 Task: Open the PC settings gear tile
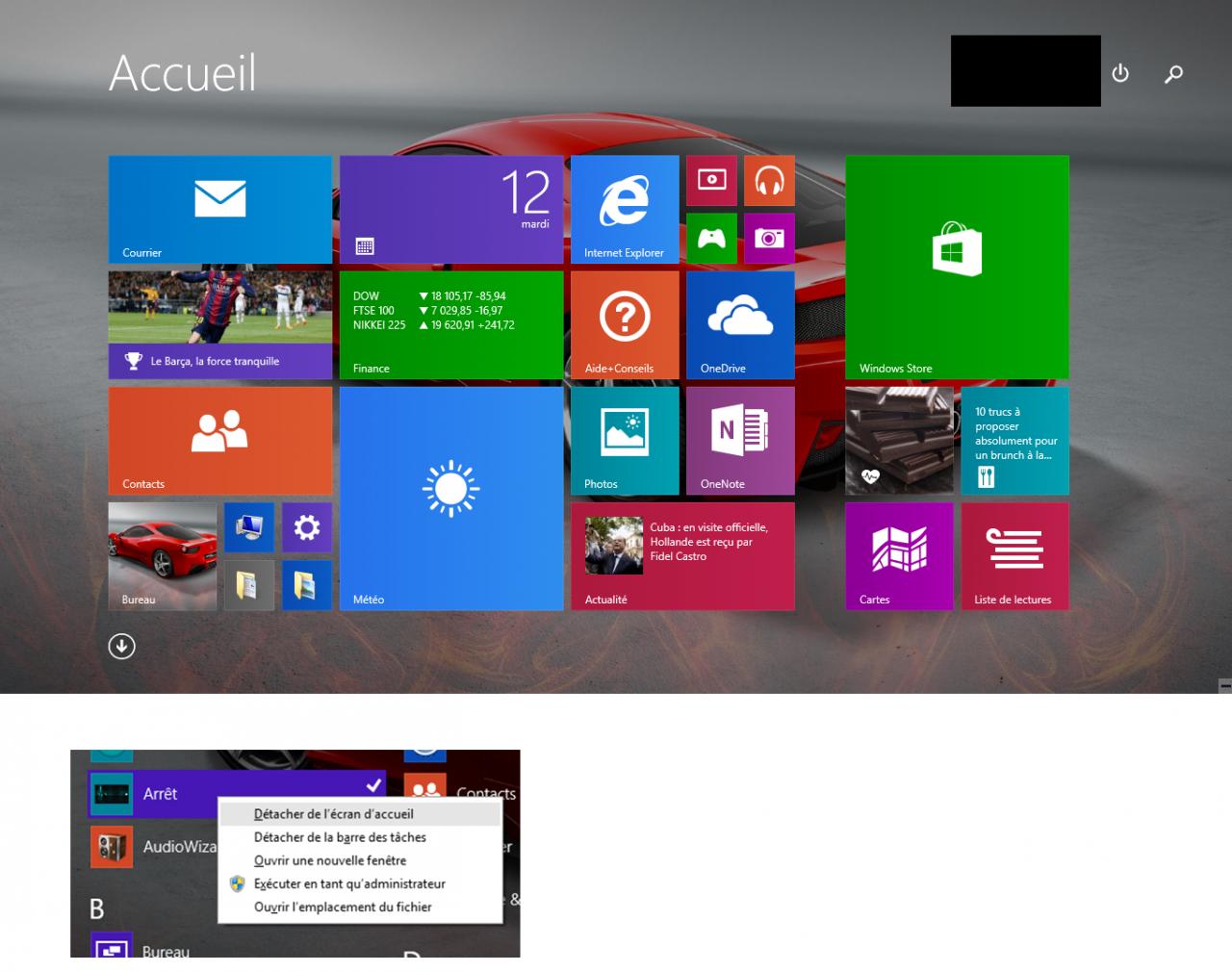point(307,527)
